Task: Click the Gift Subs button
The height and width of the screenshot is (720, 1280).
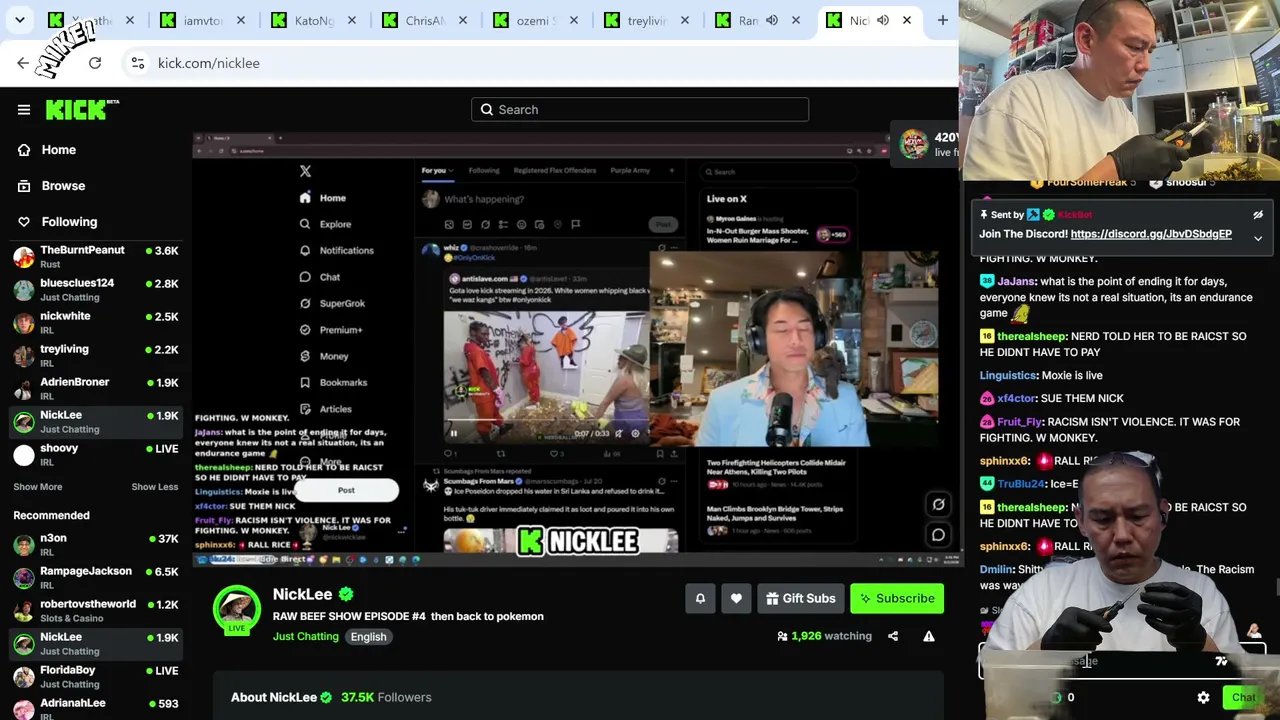Action: point(801,599)
